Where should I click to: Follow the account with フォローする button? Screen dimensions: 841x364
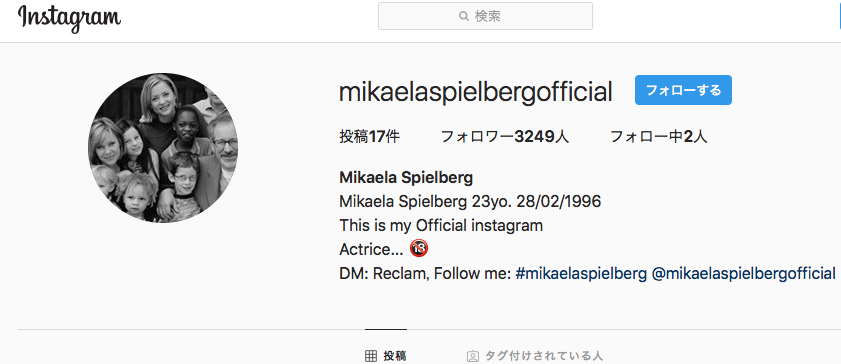(x=683, y=90)
